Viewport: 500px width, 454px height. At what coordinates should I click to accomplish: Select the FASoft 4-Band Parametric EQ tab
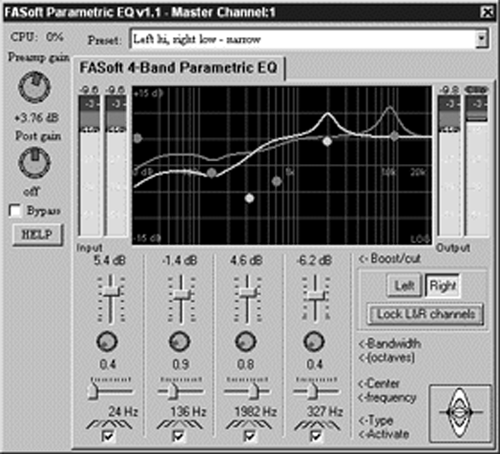tap(179, 68)
